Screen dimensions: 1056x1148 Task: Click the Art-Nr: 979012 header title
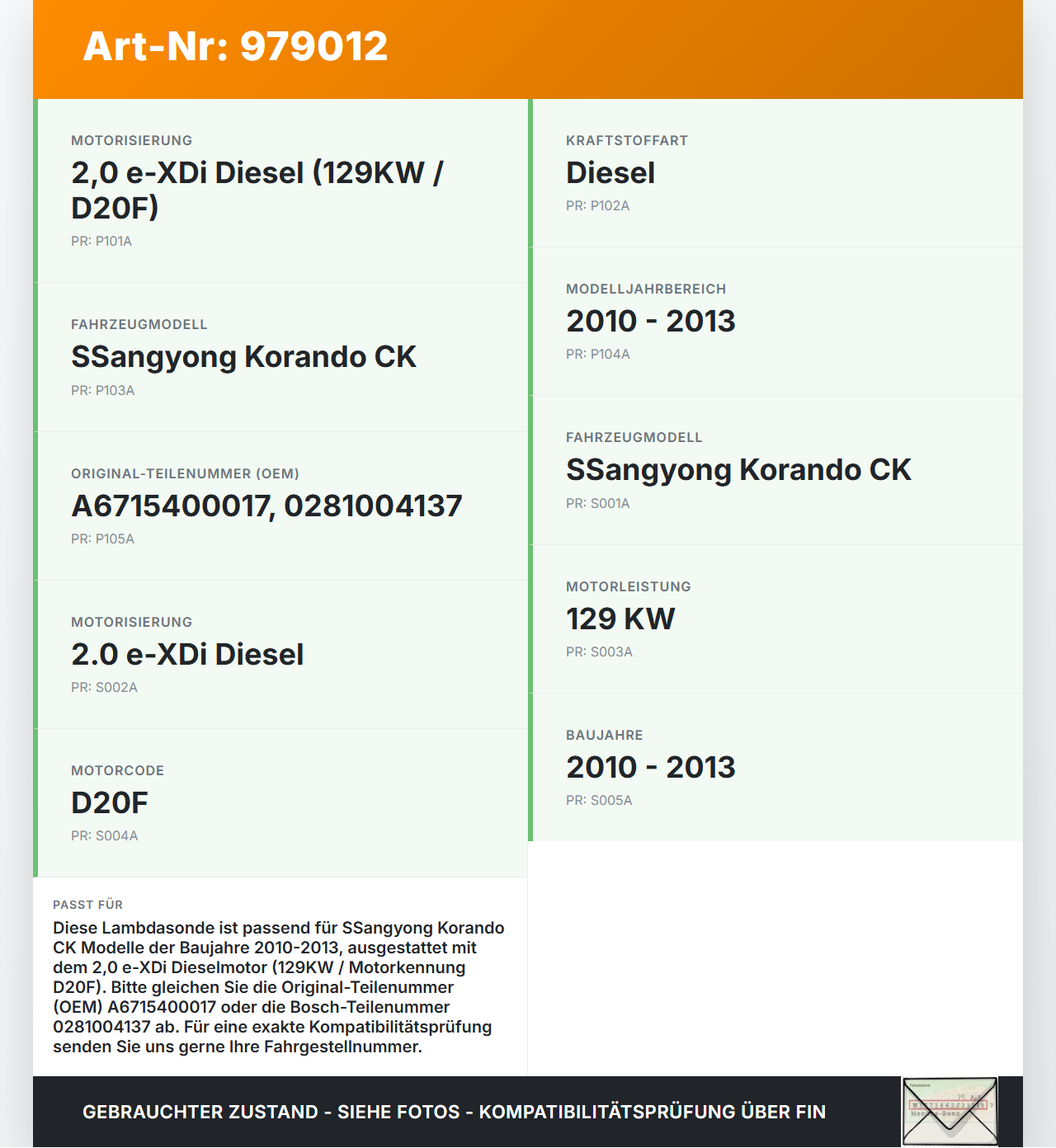tap(235, 46)
